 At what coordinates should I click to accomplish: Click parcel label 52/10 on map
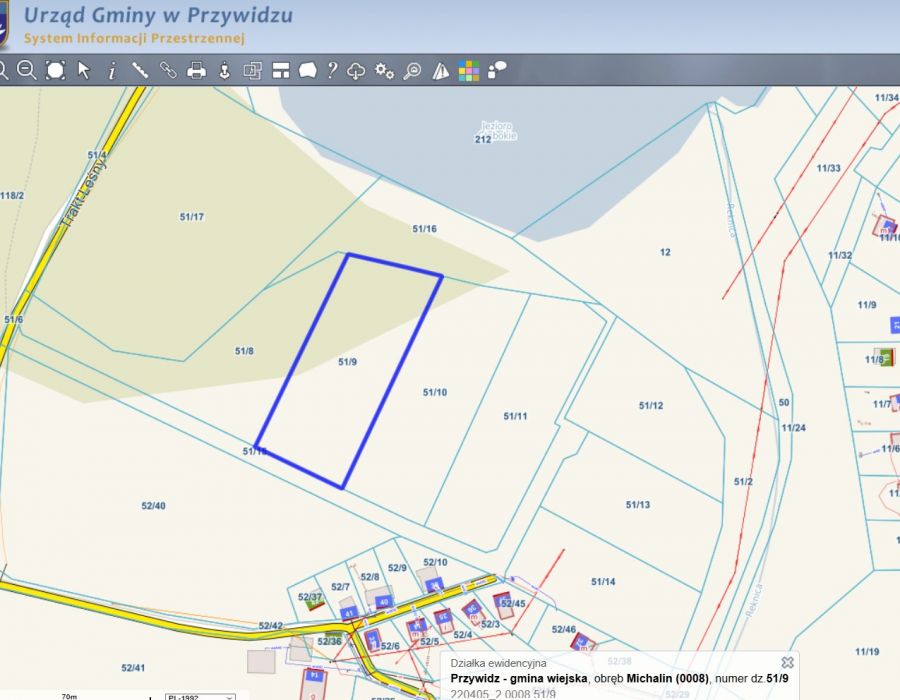pyautogui.click(x=435, y=562)
